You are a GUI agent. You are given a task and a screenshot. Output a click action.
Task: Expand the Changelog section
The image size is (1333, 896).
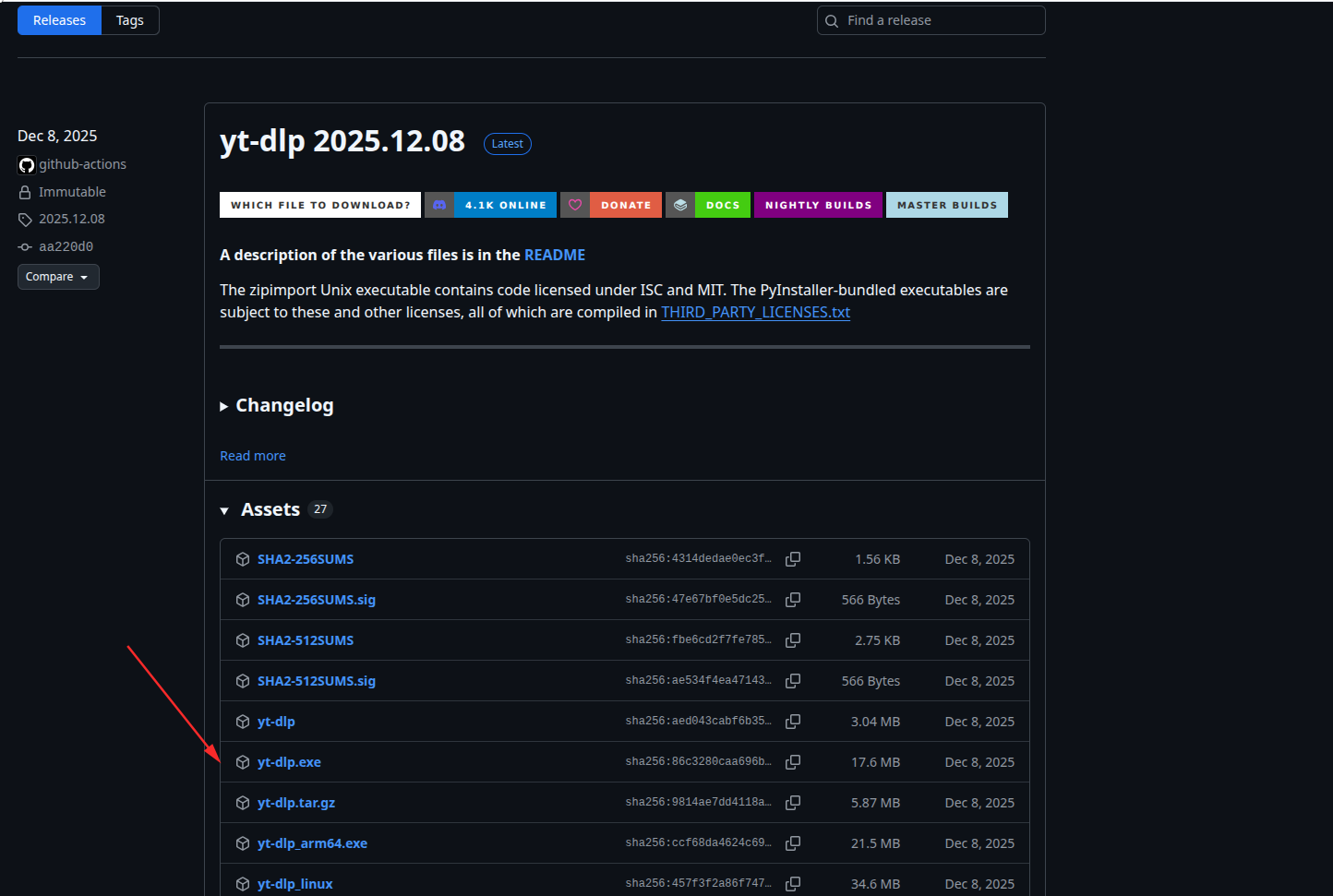[x=277, y=406]
